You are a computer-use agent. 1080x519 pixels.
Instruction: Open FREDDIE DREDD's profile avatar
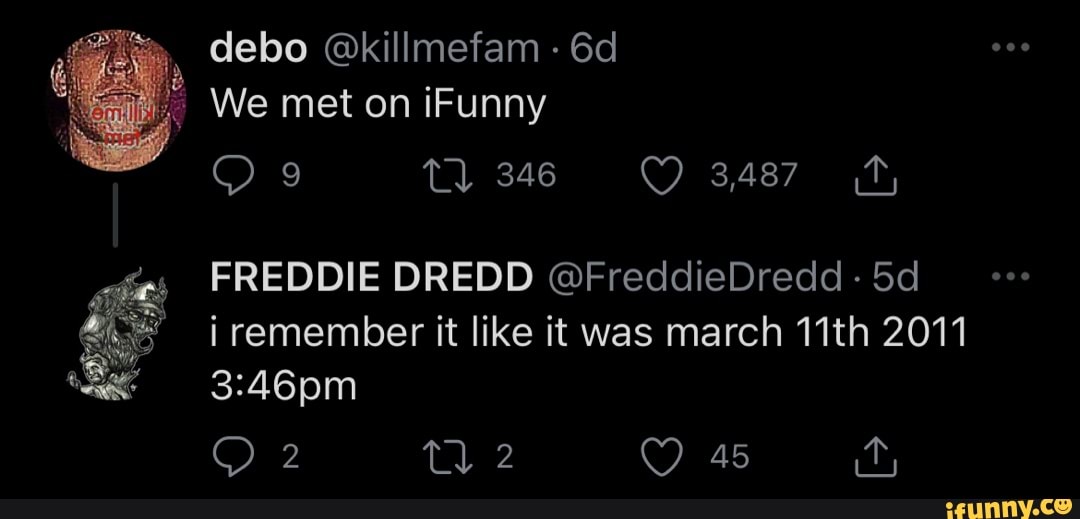tap(117, 330)
